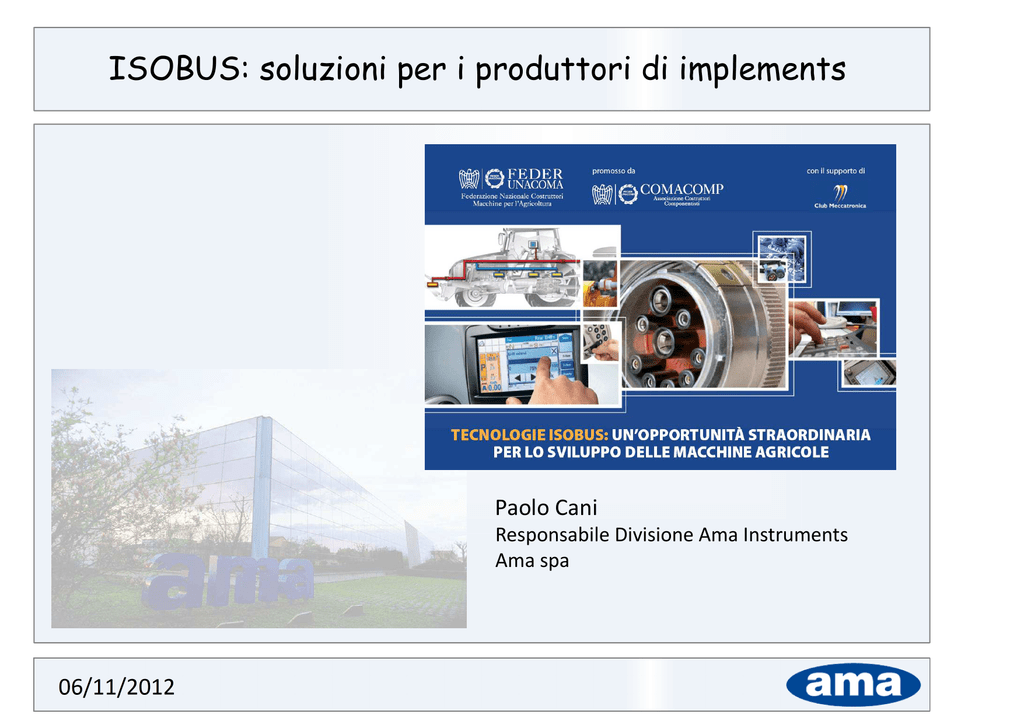The image size is (1024, 724).
Task: Select the hand using keyboard photo
Action: [833, 328]
